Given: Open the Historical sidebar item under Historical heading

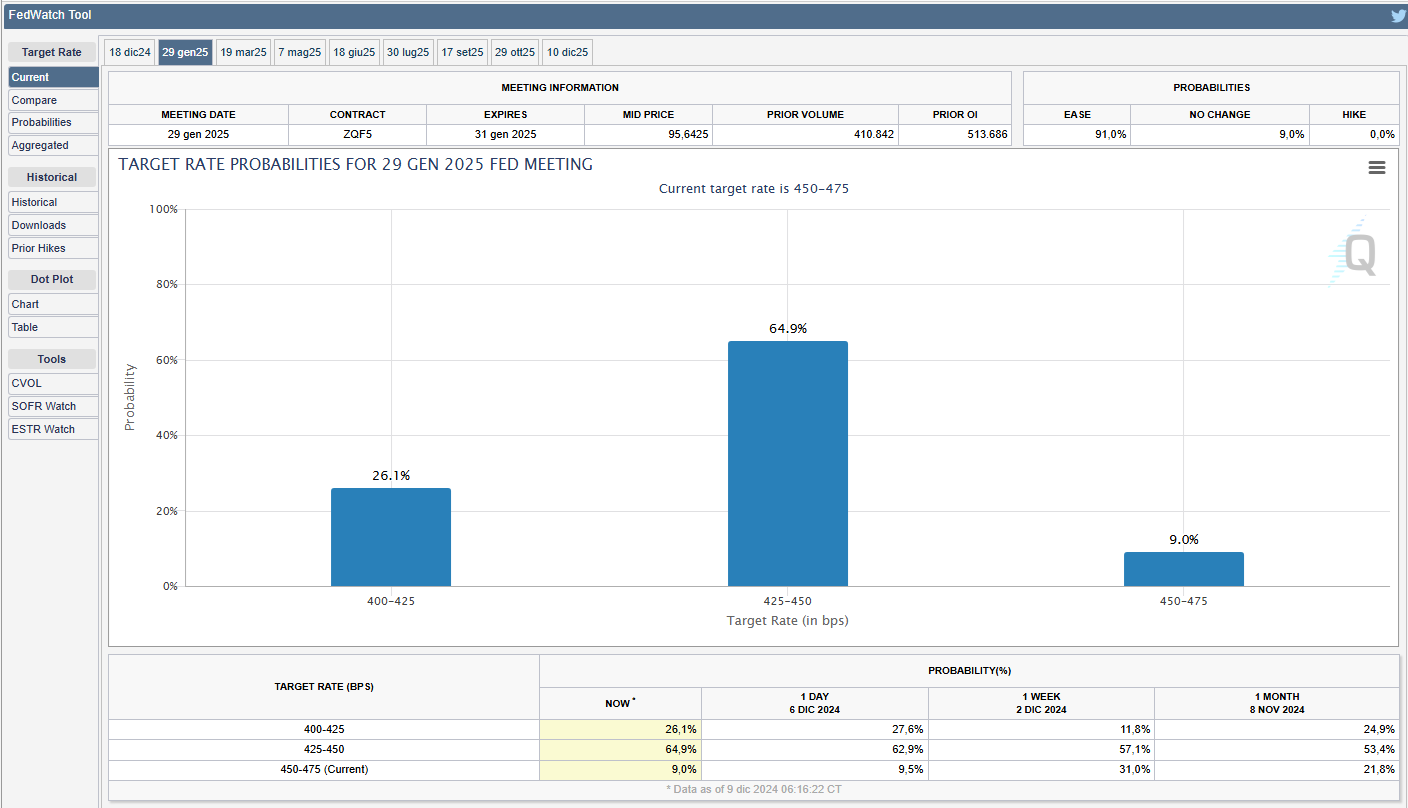Looking at the screenshot, I should tap(54, 202).
